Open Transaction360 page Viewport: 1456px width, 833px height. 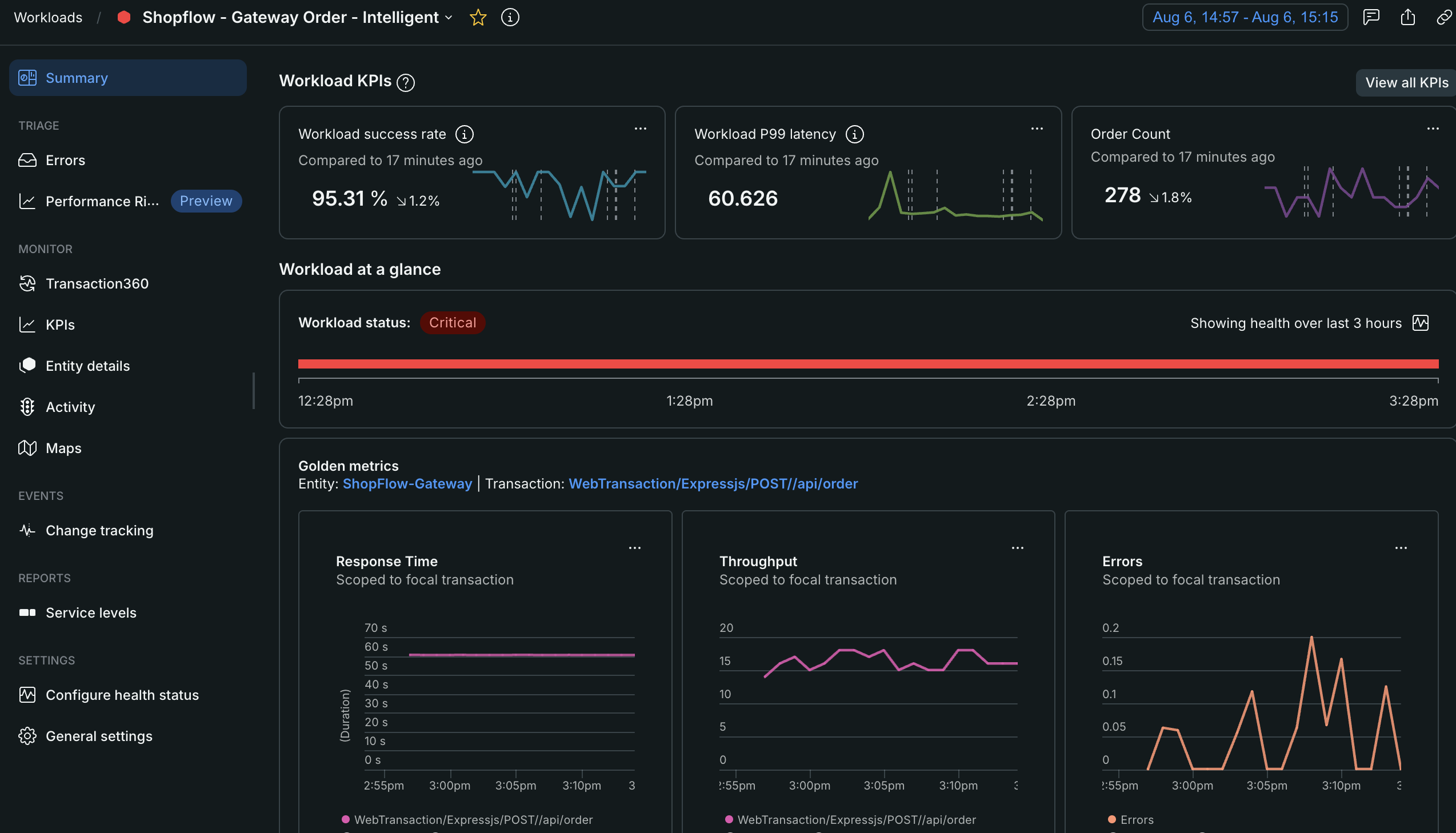[97, 283]
